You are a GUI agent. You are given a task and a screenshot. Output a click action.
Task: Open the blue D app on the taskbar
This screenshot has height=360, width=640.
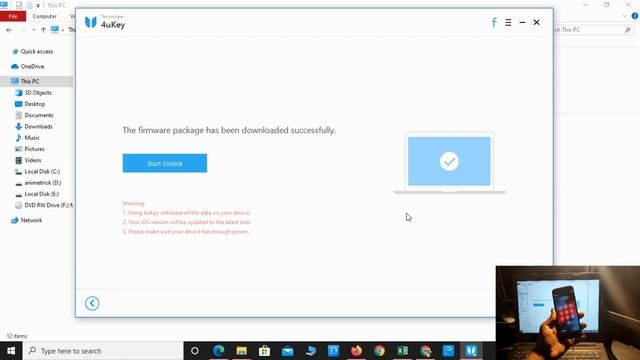[333, 351]
